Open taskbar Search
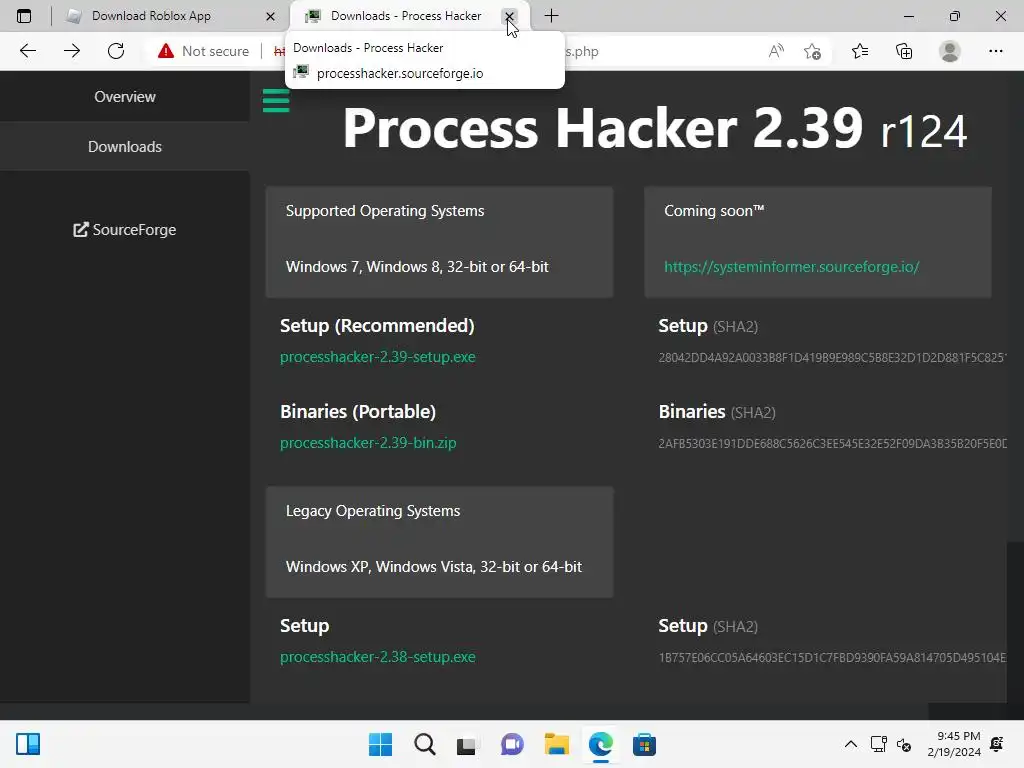The image size is (1024, 768). [424, 744]
